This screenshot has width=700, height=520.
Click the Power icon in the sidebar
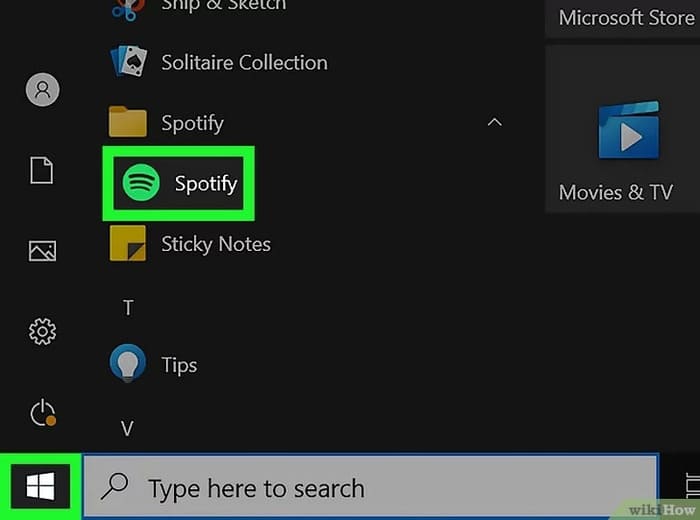42,412
